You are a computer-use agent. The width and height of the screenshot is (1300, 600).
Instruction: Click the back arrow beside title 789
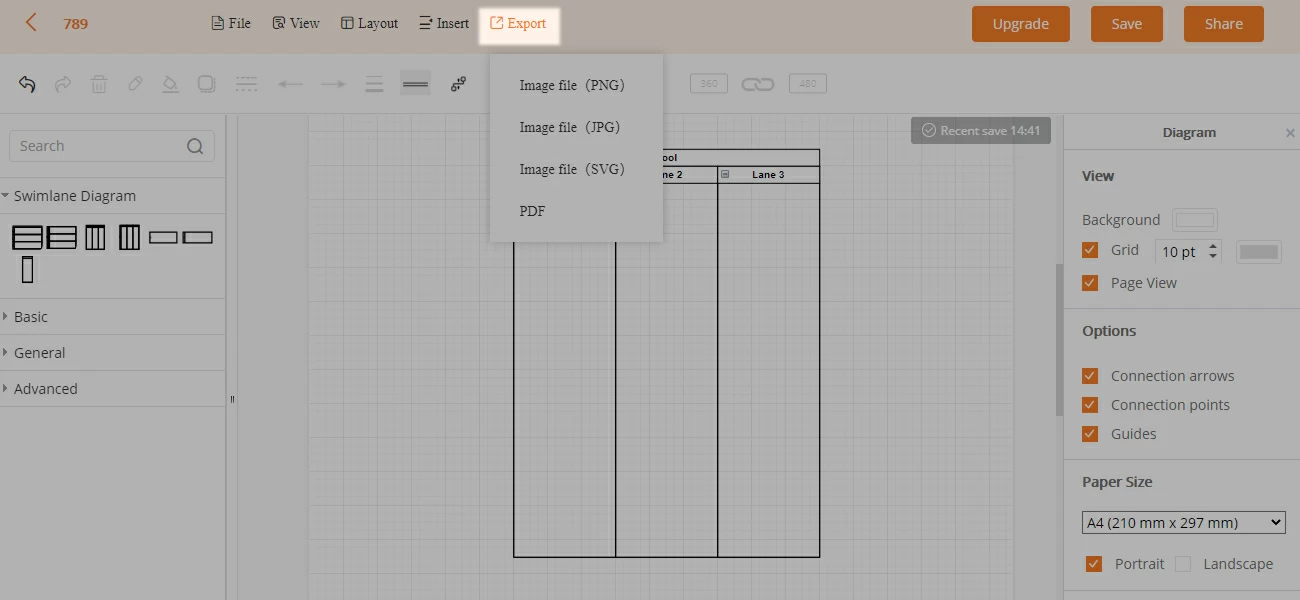(31, 22)
